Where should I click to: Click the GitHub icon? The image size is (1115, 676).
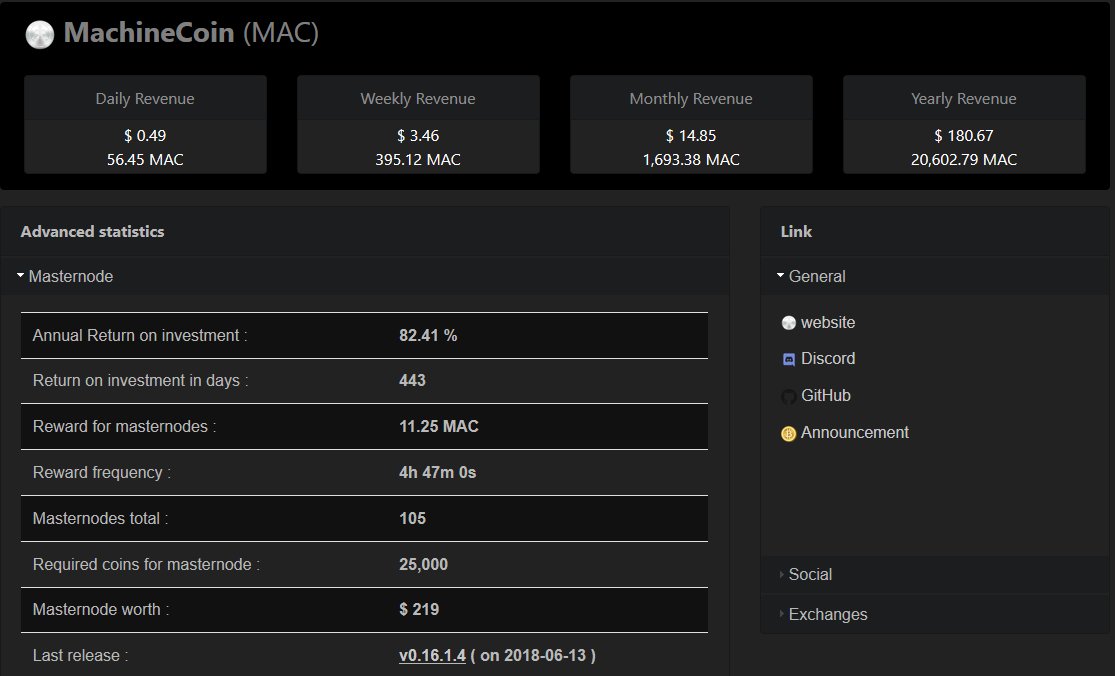tap(788, 395)
